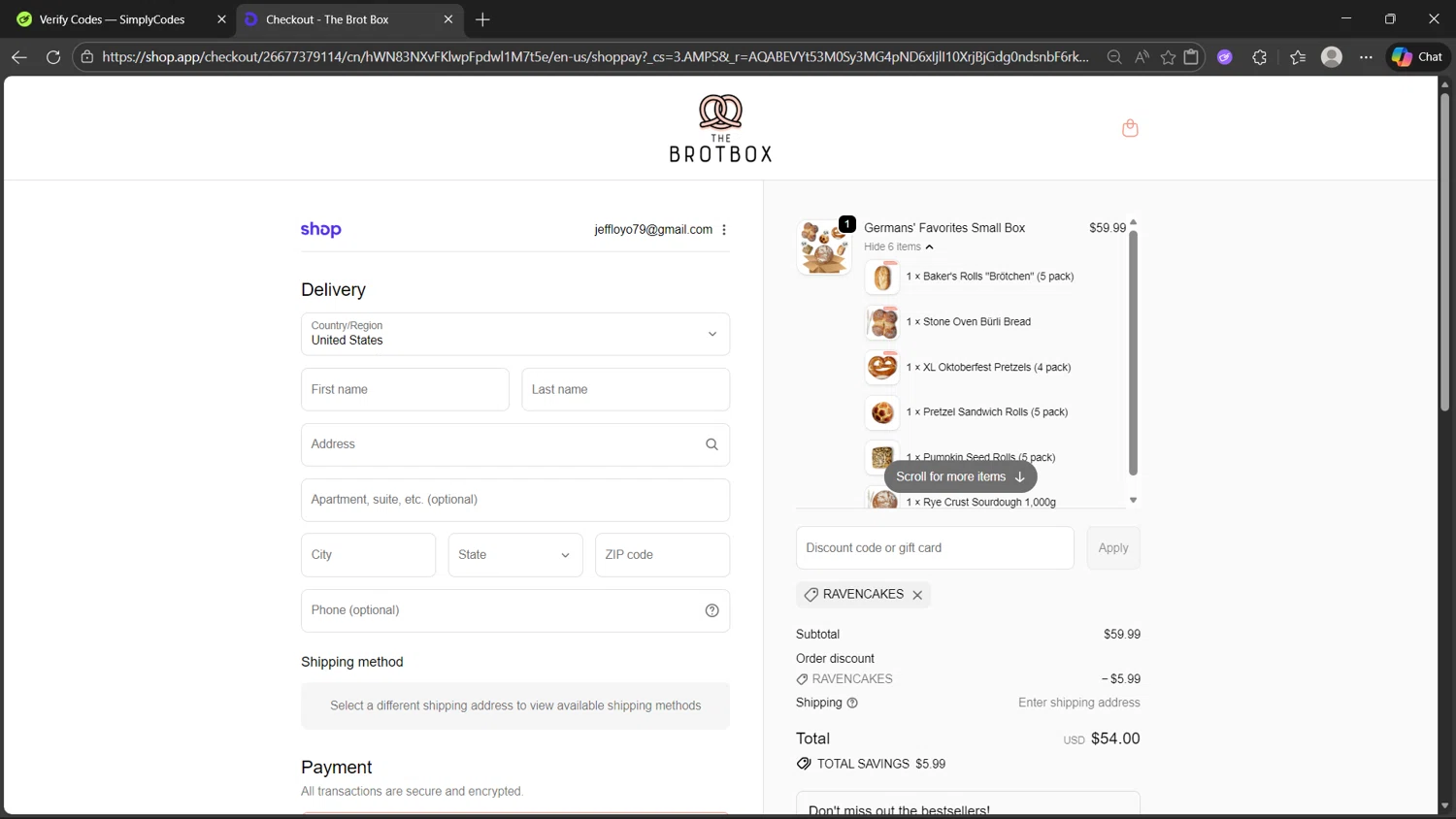Open the shopping bag cart icon

(x=1130, y=128)
